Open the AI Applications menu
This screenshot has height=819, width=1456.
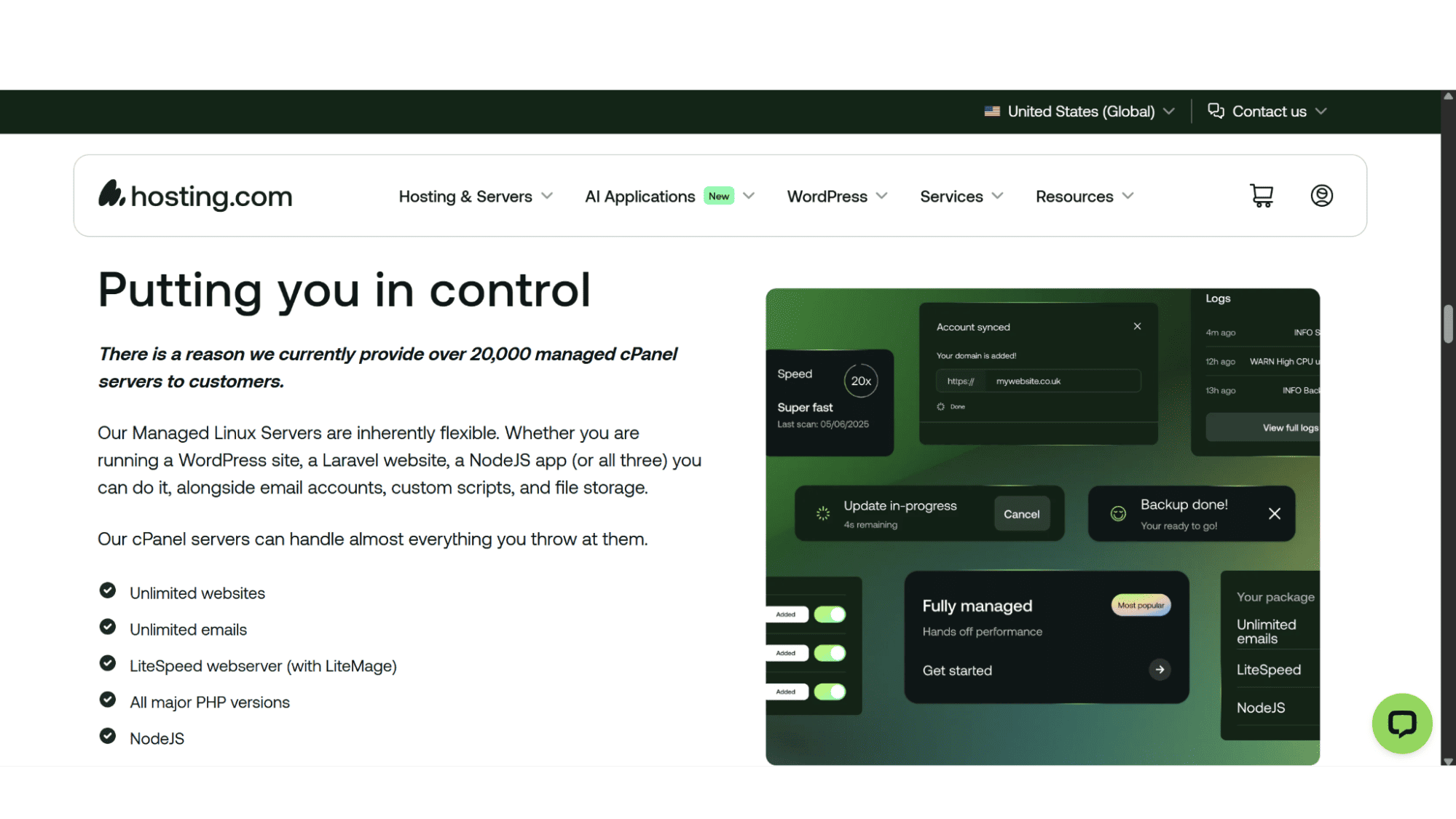click(x=669, y=197)
